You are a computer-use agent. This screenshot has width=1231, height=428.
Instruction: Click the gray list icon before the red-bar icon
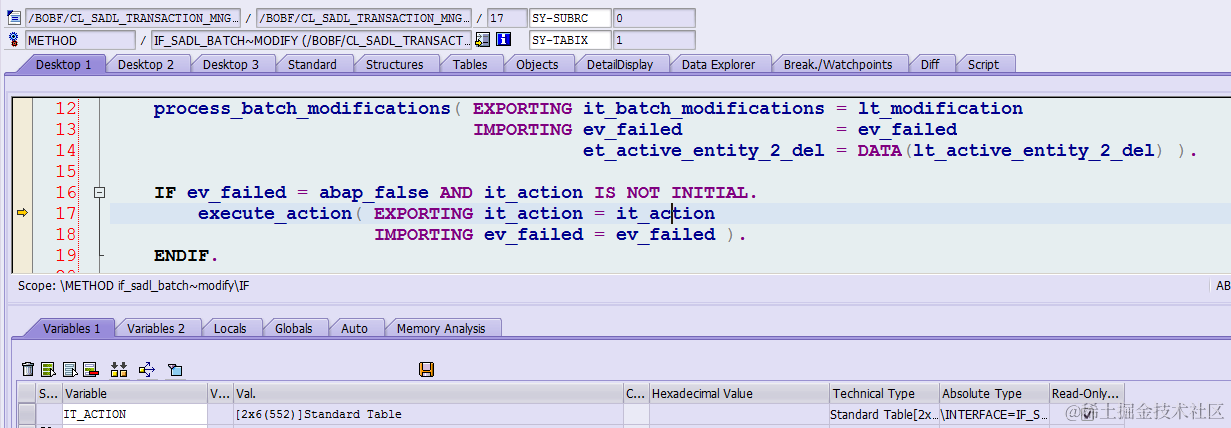[x=70, y=370]
